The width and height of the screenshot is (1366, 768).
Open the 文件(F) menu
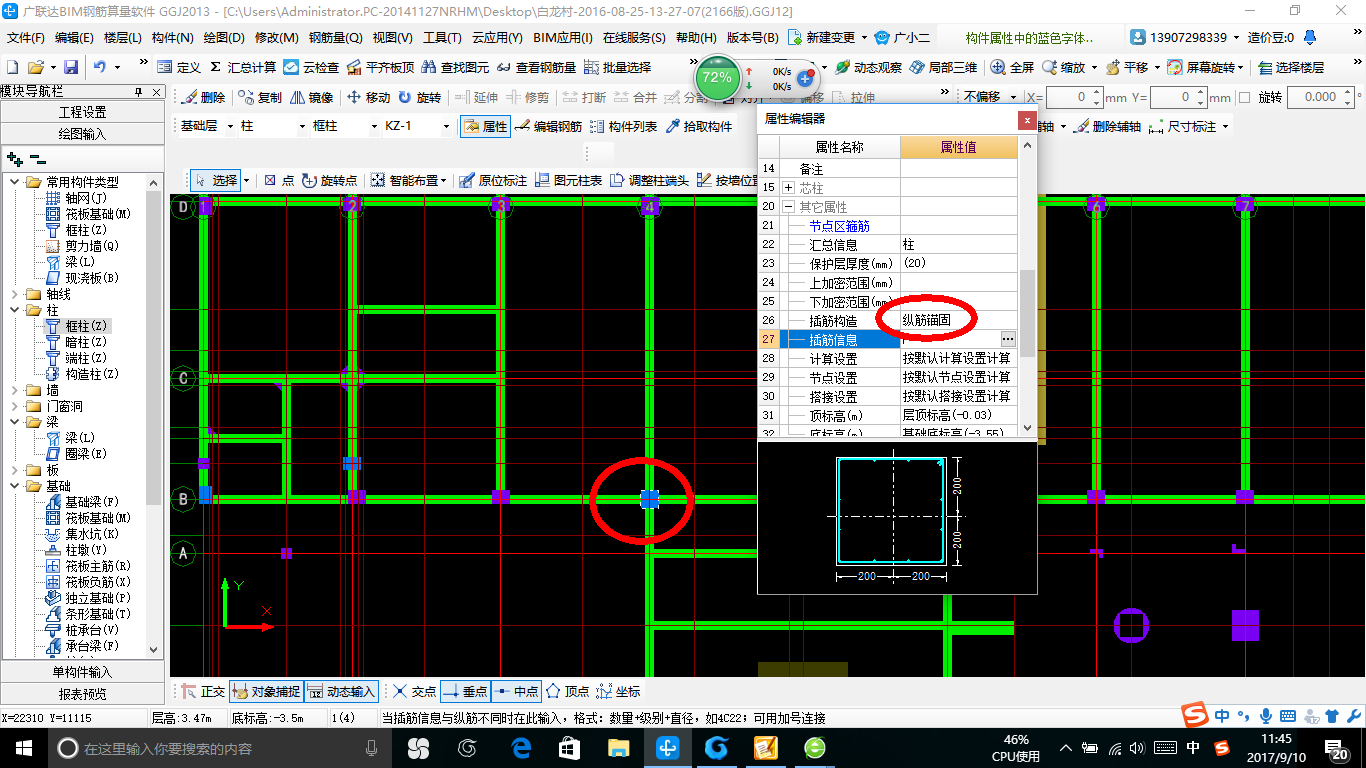[x=26, y=38]
